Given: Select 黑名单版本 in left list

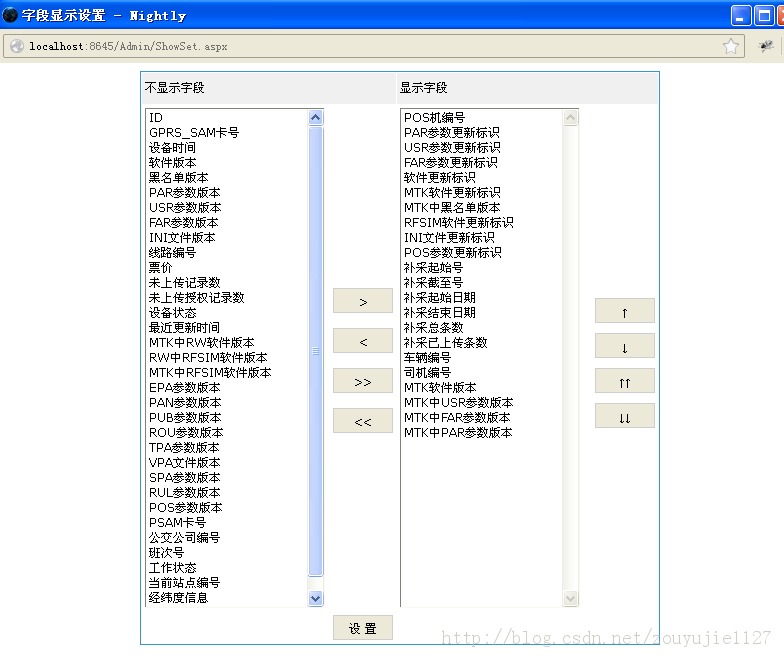Looking at the screenshot, I should coord(228,178).
